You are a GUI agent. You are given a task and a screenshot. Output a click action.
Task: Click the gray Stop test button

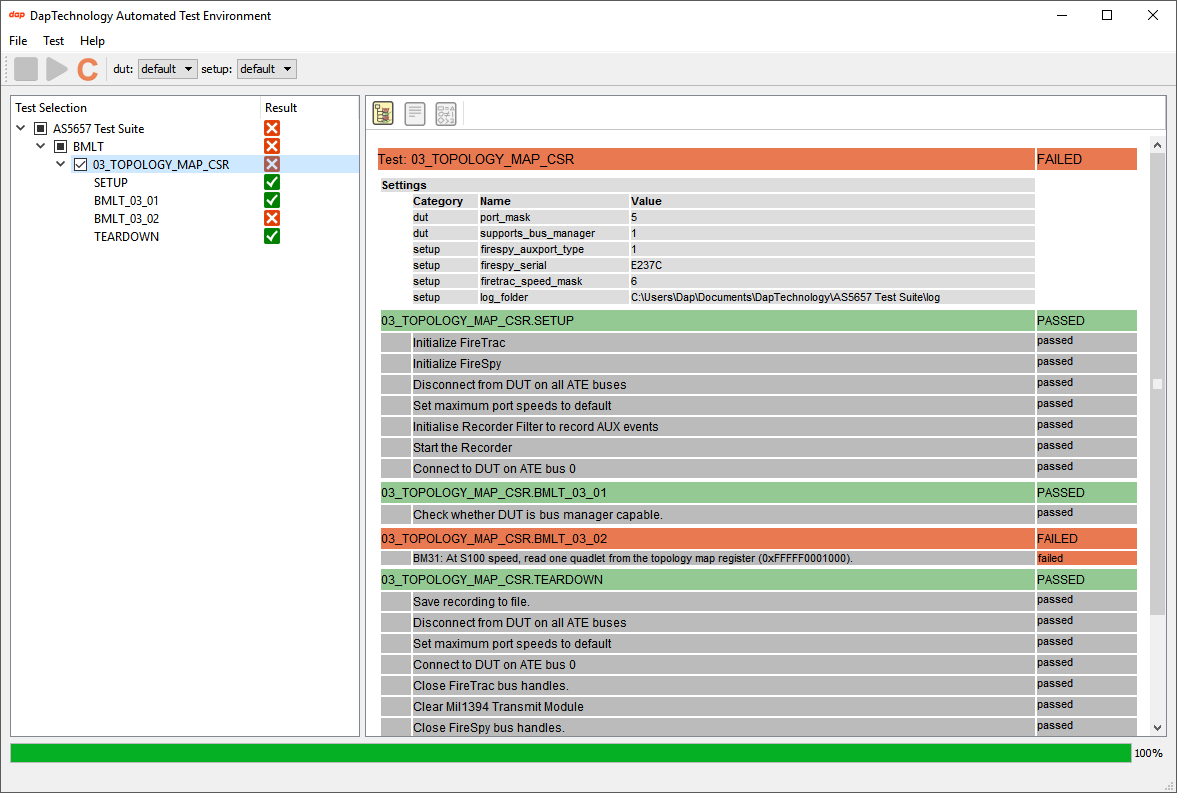26,69
